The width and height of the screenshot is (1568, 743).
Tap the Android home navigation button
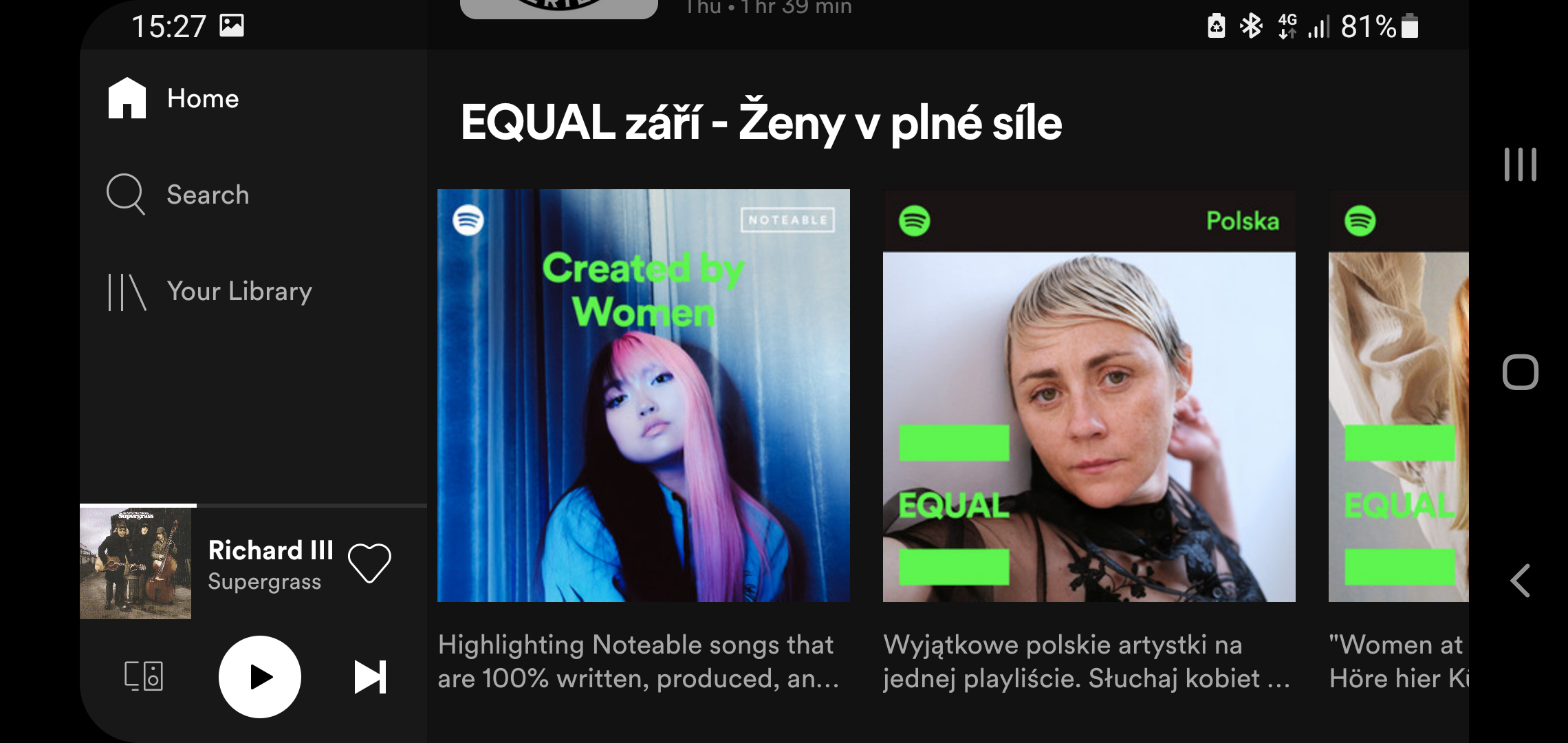pos(1520,372)
